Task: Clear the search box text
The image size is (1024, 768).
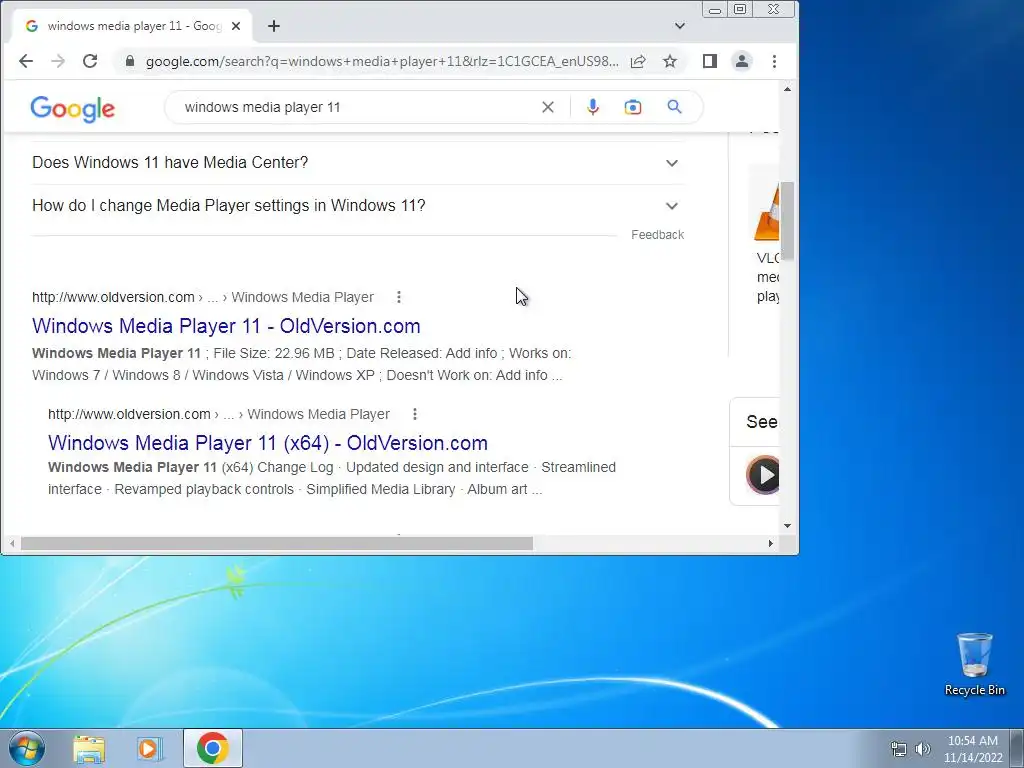Action: pyautogui.click(x=548, y=107)
